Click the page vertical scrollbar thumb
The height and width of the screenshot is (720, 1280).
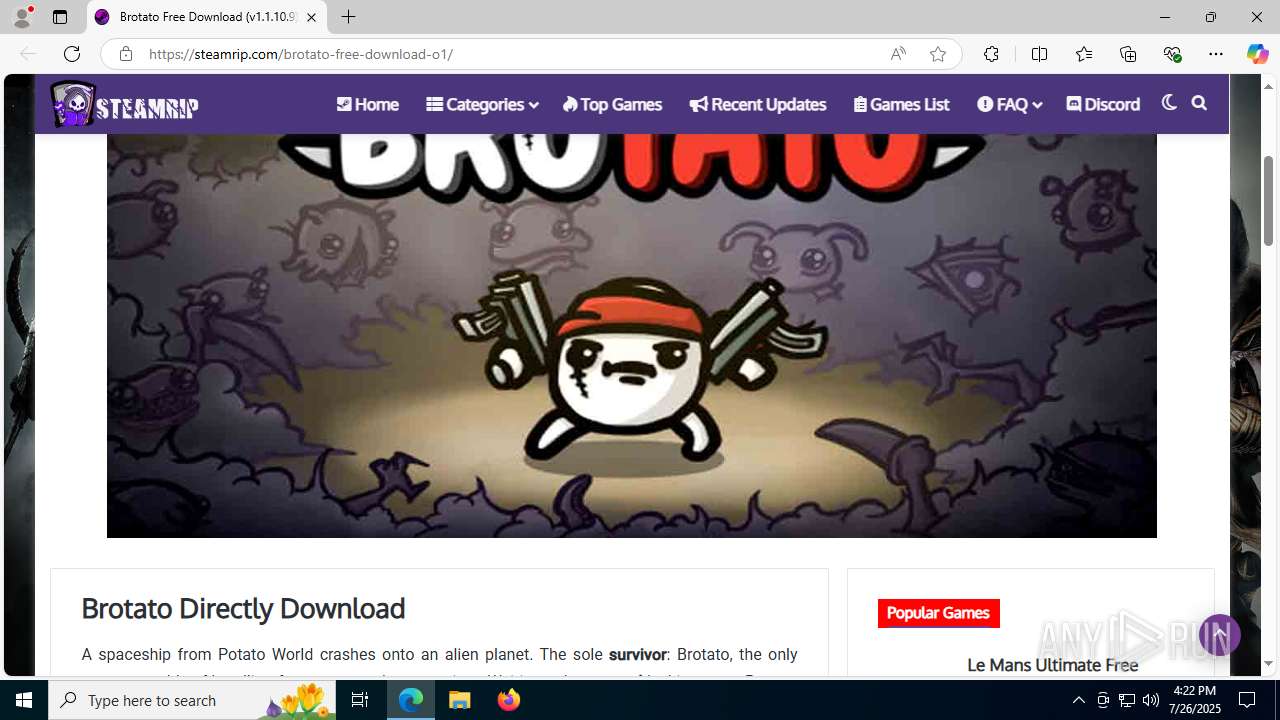click(x=1269, y=200)
